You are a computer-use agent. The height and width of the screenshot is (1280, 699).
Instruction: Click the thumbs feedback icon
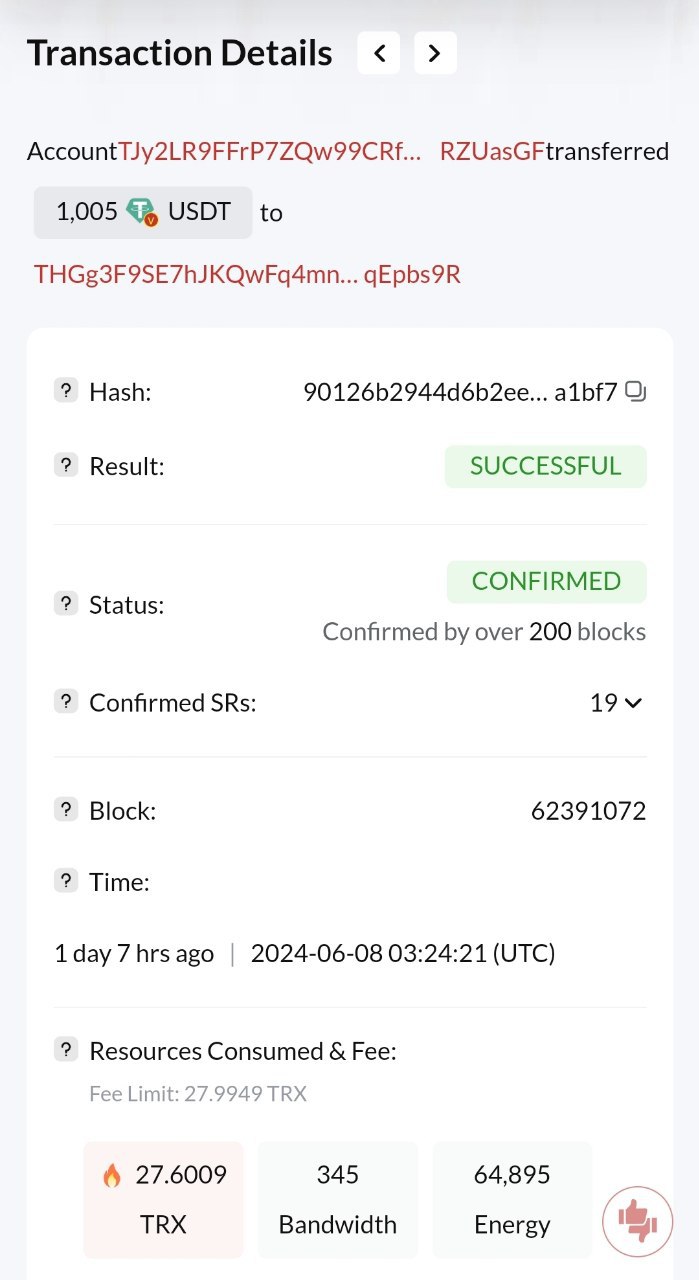637,1220
